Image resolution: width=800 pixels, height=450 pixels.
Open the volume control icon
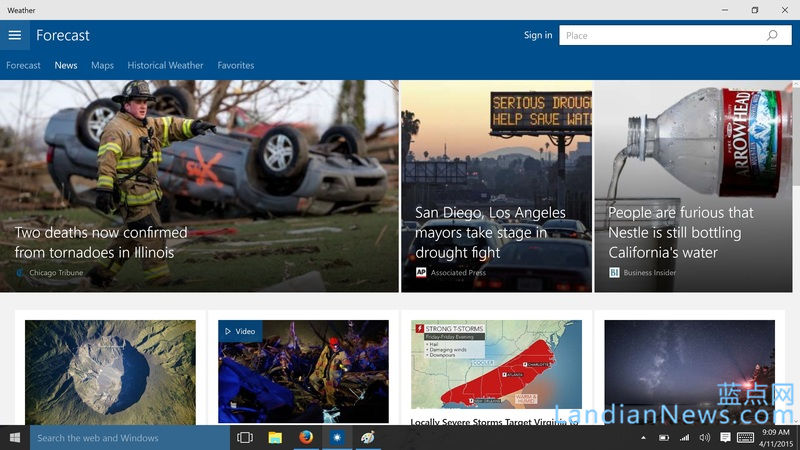[705, 438]
